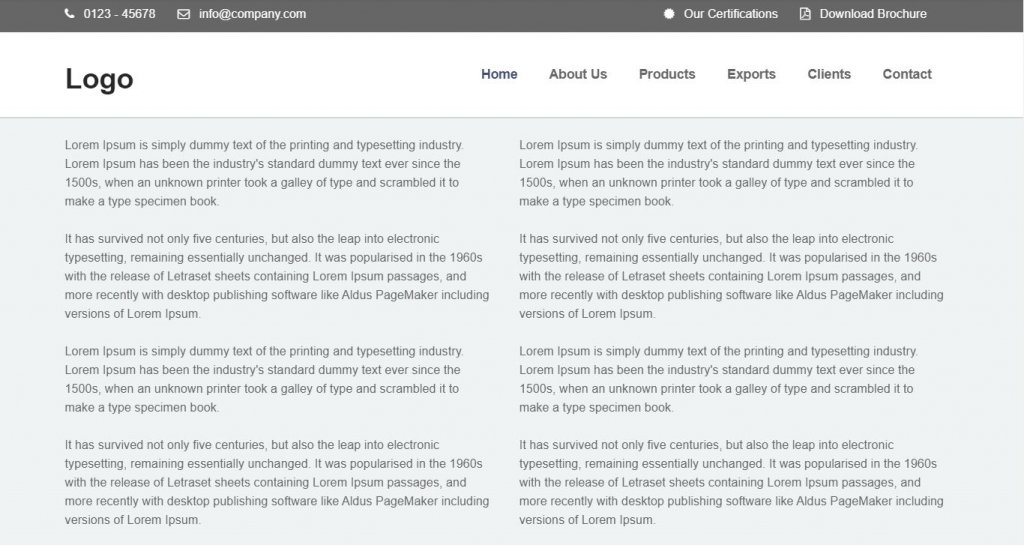The image size is (1024, 545).
Task: Open the Our Certifications link
Action: [x=730, y=14]
